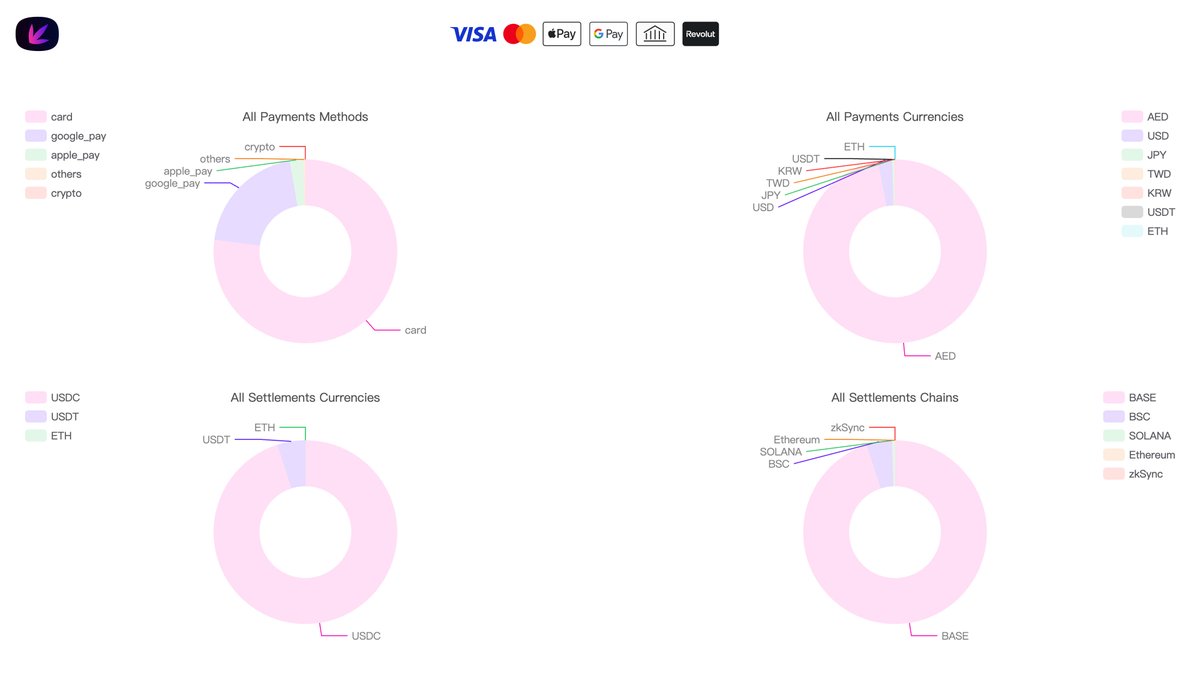Toggle the others legend entry
Viewport: 1200px width, 677px height.
point(54,174)
